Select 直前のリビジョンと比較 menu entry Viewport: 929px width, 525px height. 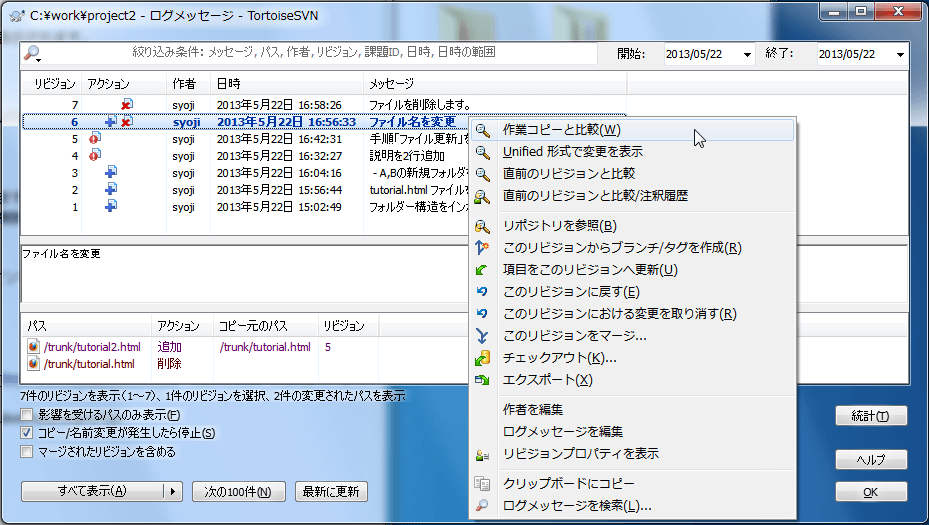tap(633, 174)
